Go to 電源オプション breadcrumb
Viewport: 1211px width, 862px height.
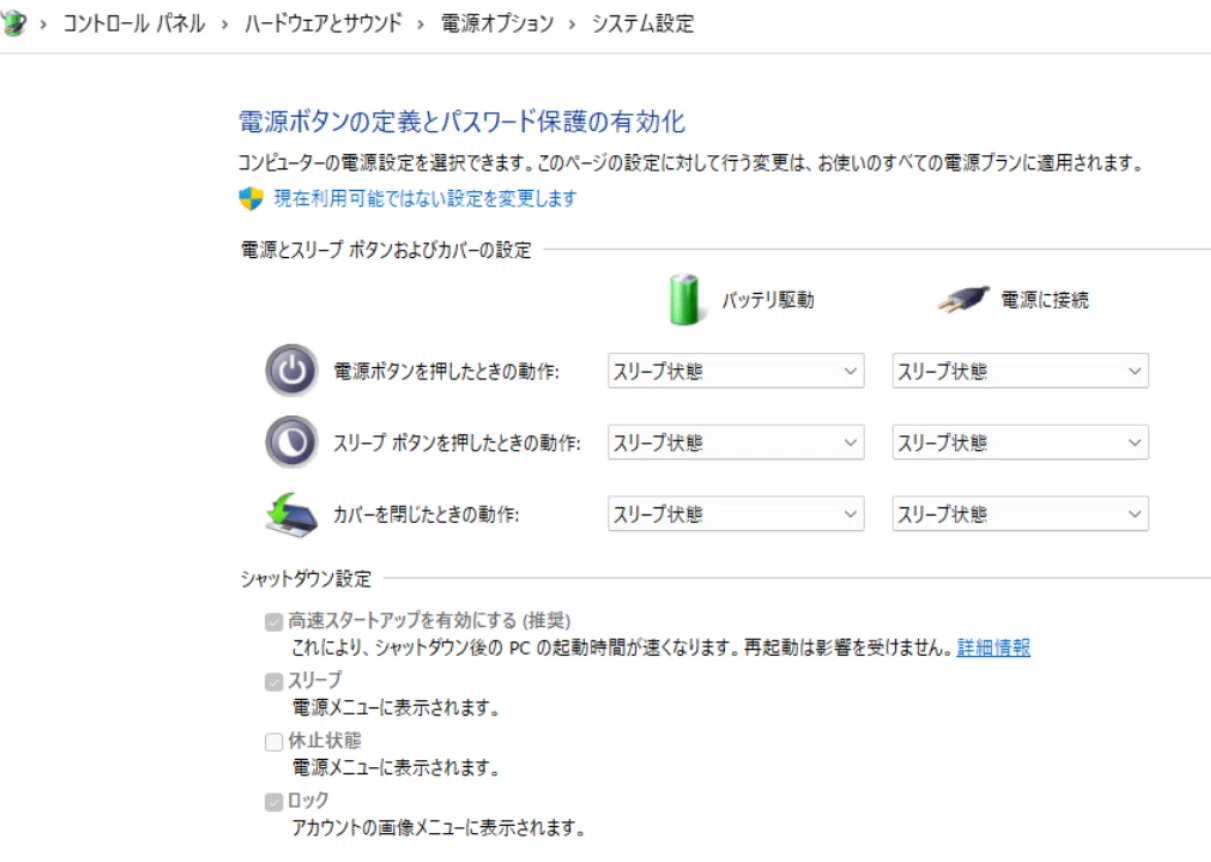click(497, 23)
